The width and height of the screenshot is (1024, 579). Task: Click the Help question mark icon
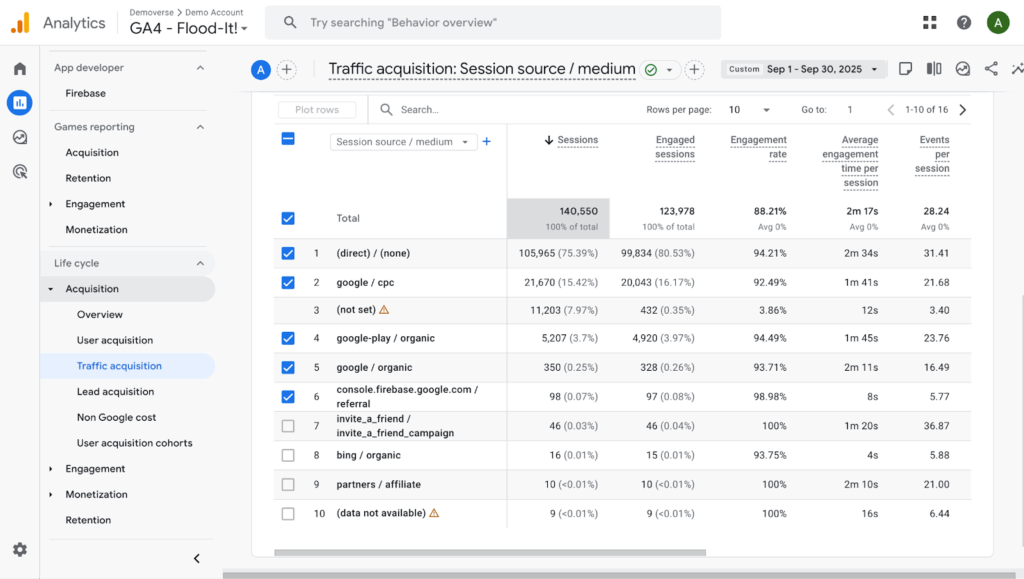point(963,22)
